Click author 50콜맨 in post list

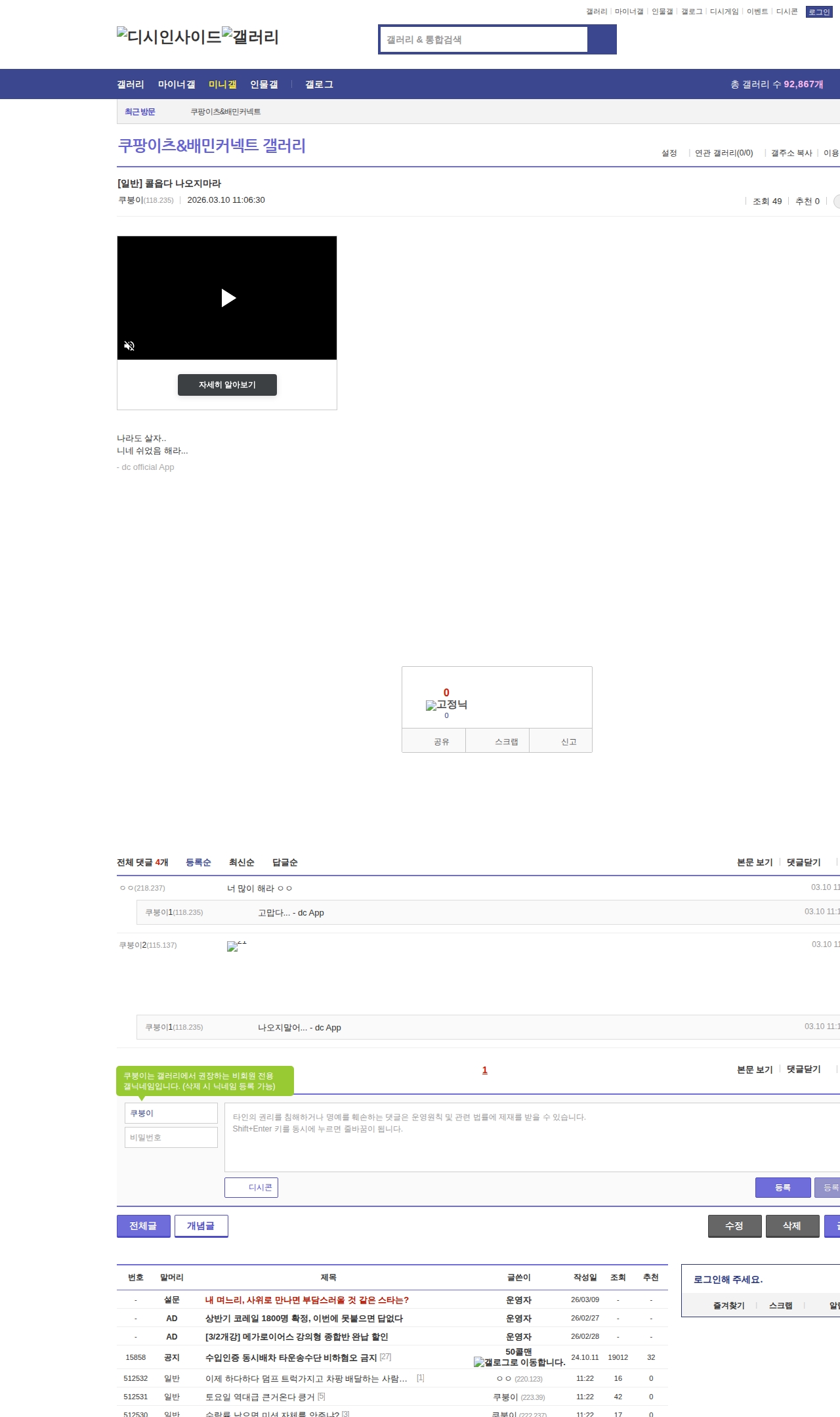pos(518,1351)
